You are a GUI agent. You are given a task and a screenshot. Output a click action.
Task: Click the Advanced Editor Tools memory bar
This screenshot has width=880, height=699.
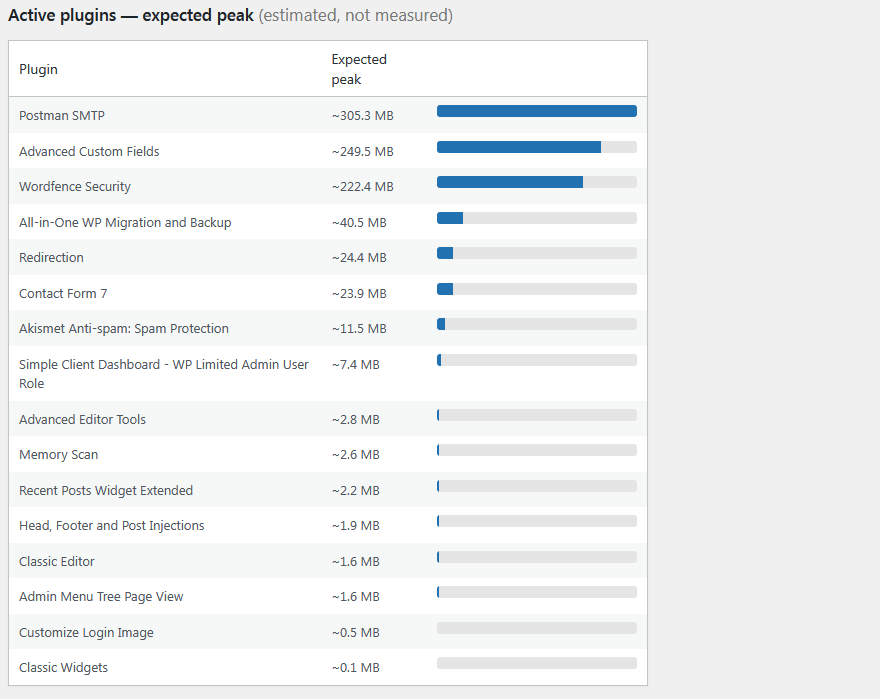537,415
